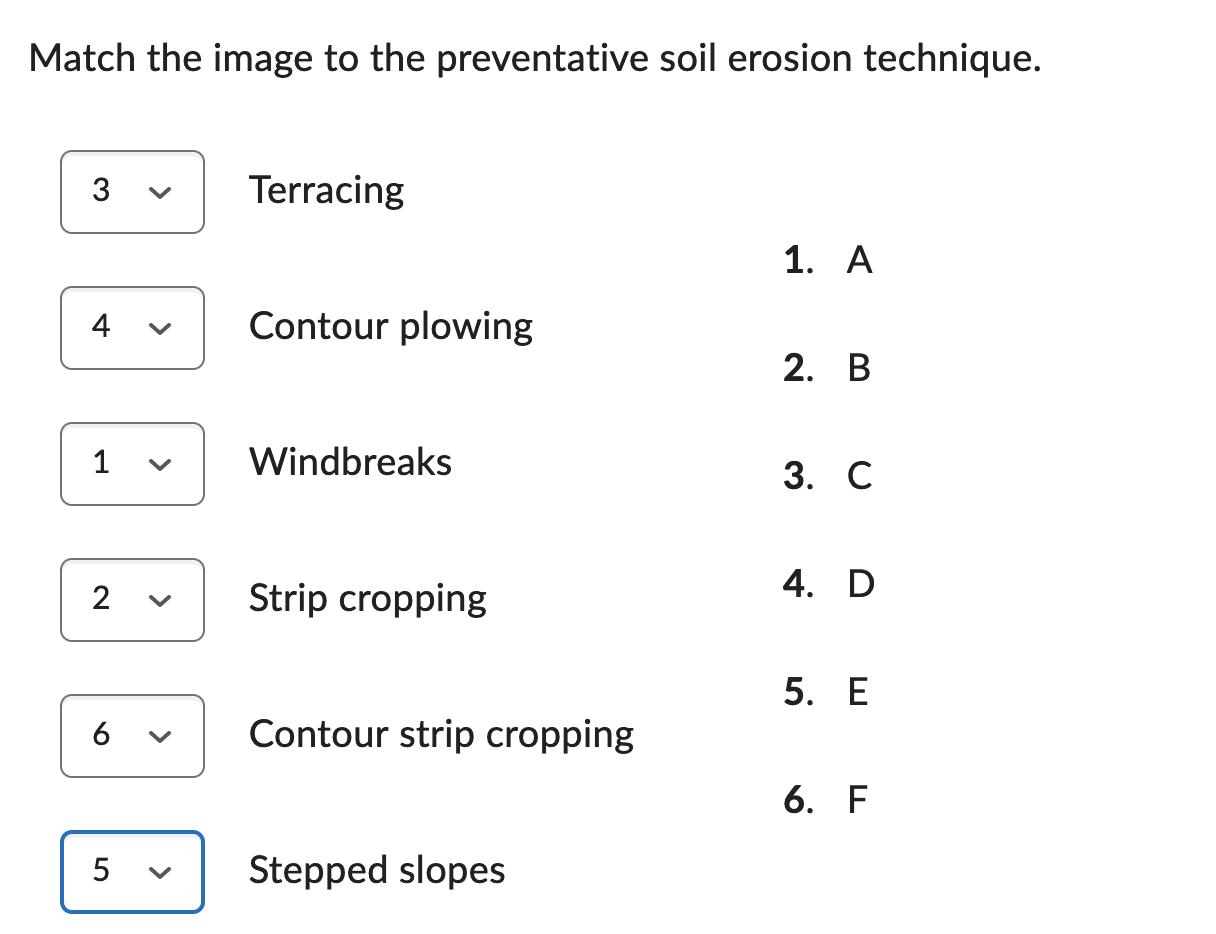Open the focused Stepped slopes dropdown

132,872
